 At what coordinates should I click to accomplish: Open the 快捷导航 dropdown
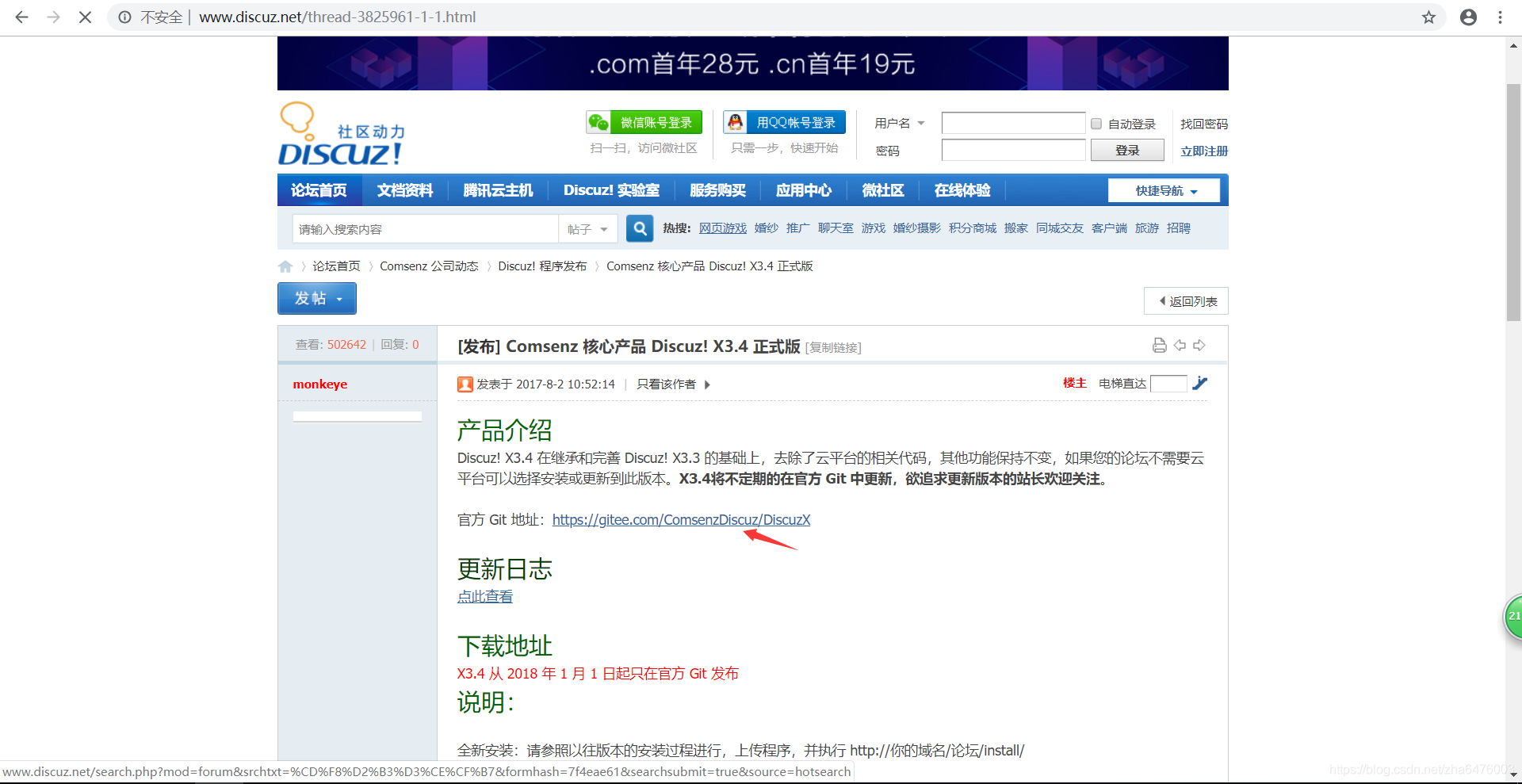click(1164, 190)
